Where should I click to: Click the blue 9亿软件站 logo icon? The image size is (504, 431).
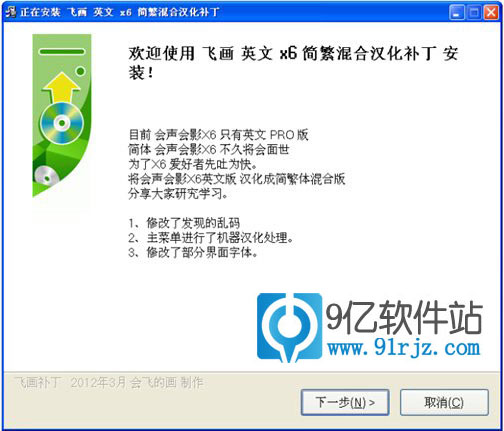coord(289,327)
